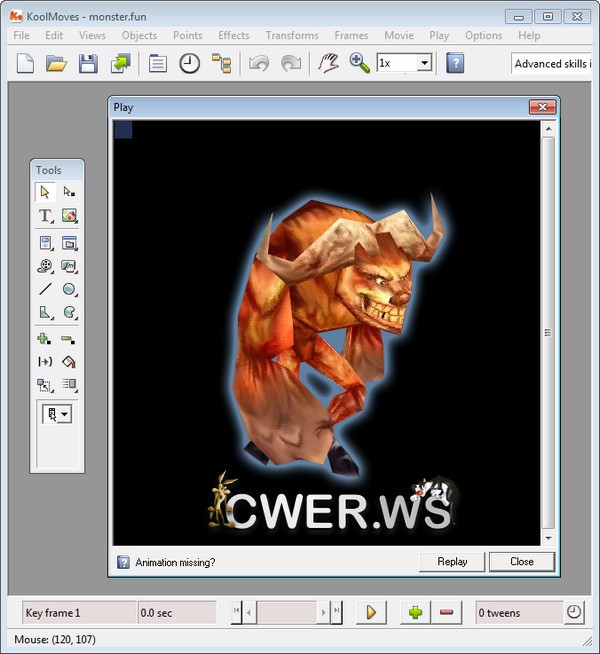Click the object hierarchy tree icon
Image resolution: width=600 pixels, height=654 pixels.
click(x=221, y=63)
